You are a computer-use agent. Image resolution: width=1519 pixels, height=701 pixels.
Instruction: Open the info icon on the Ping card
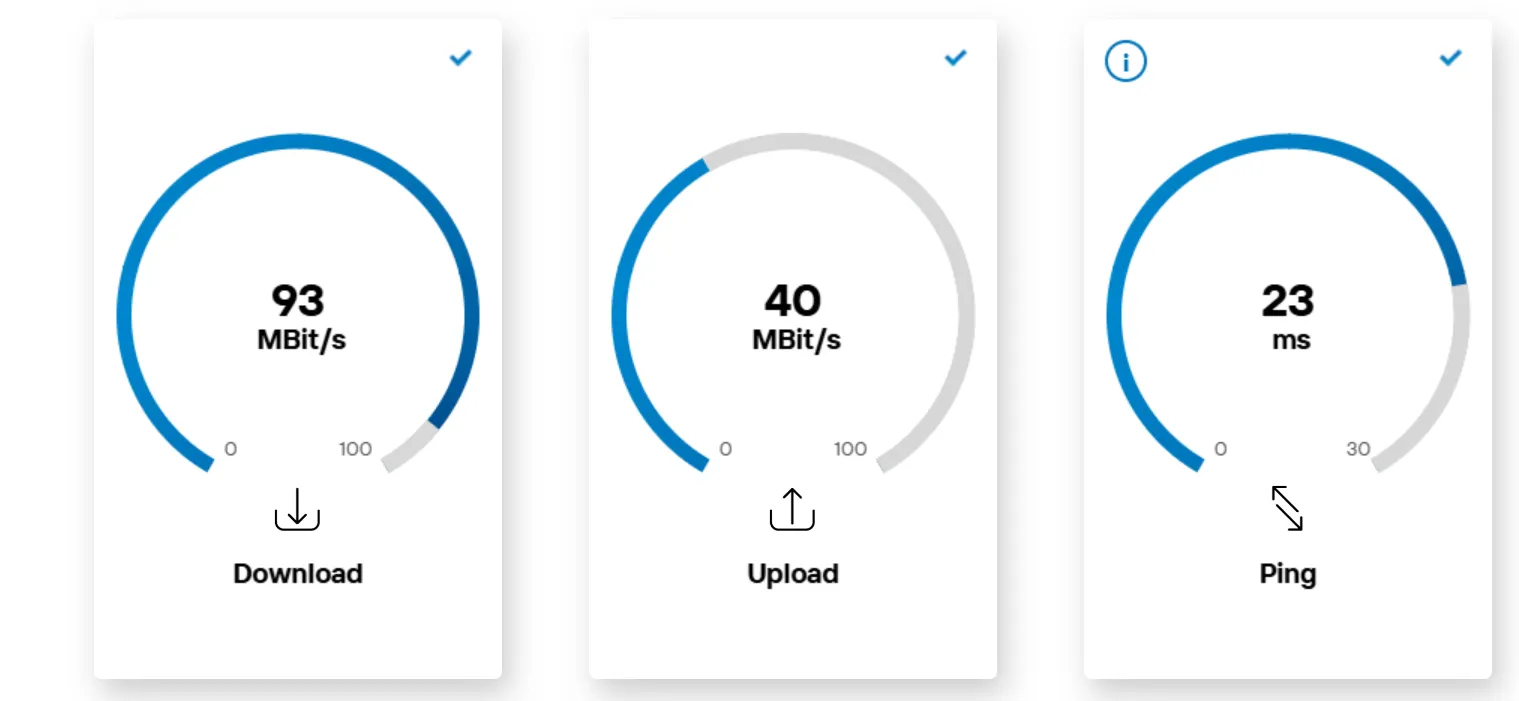tap(1125, 62)
